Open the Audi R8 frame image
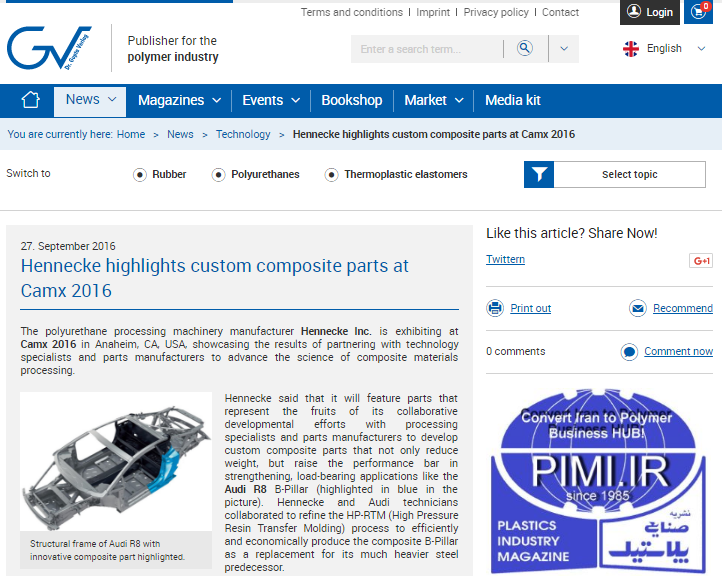722x576 pixels. pos(116,461)
